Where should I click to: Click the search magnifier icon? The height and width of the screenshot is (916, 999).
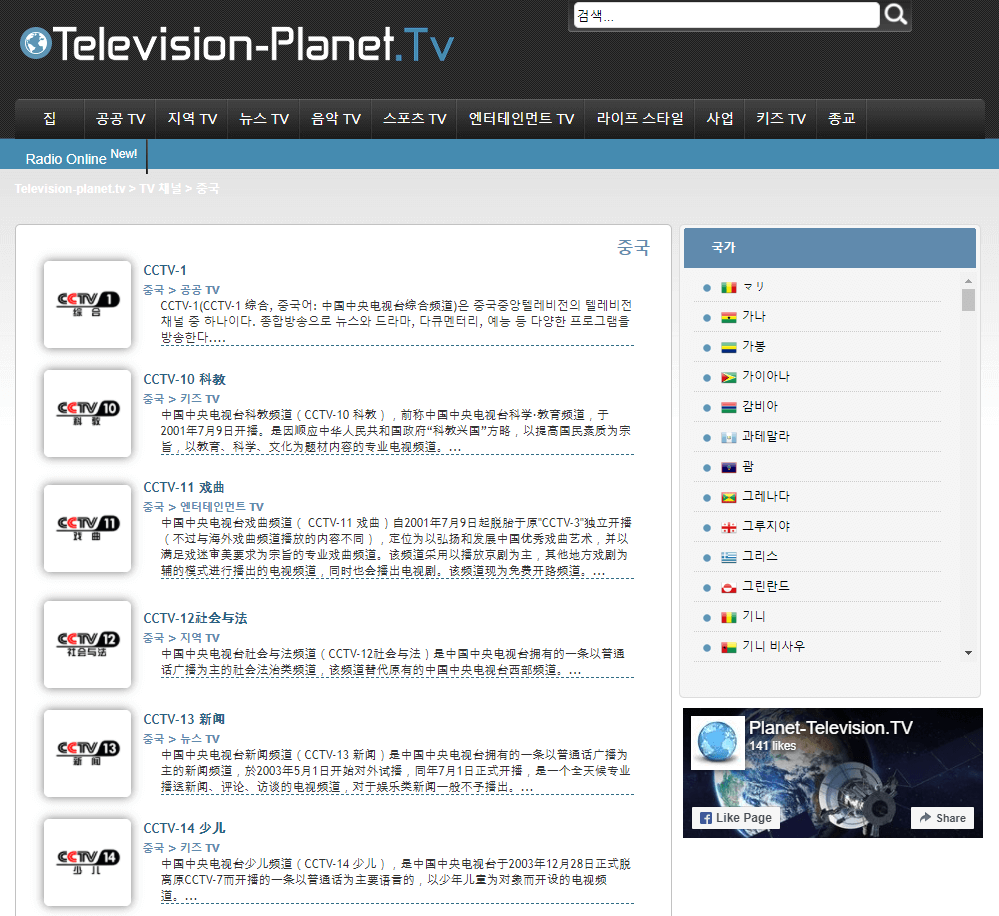click(x=894, y=15)
